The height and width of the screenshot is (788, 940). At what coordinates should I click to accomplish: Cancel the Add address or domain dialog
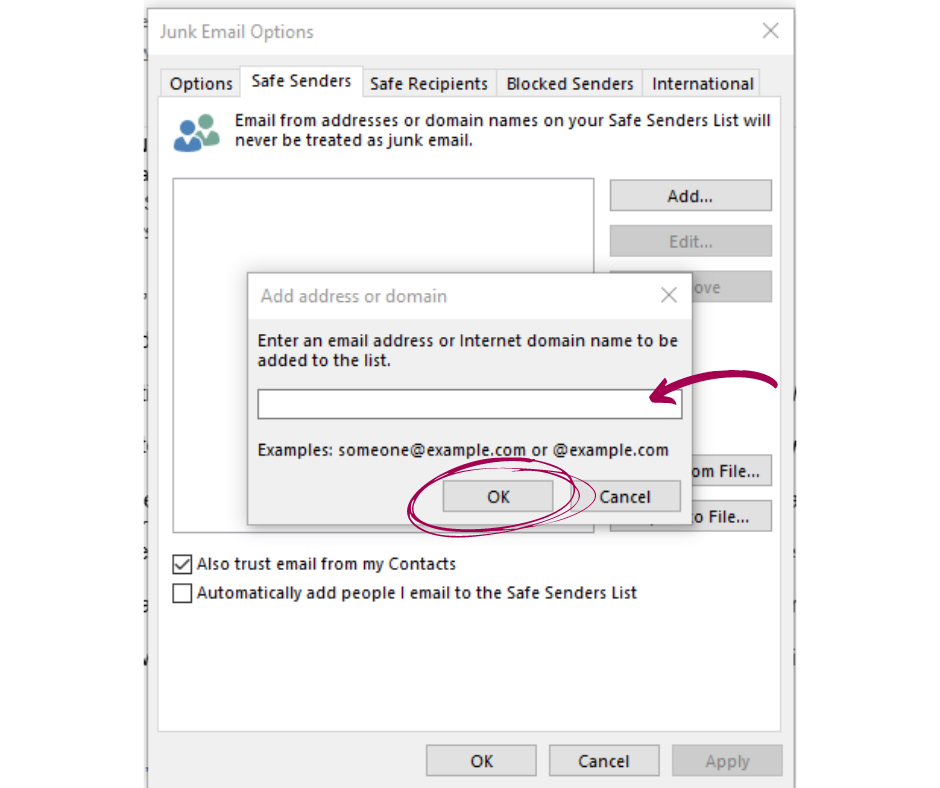(624, 496)
